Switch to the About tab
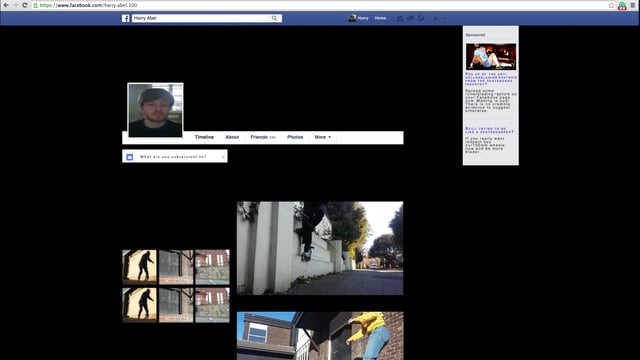640x360 pixels. pos(232,137)
